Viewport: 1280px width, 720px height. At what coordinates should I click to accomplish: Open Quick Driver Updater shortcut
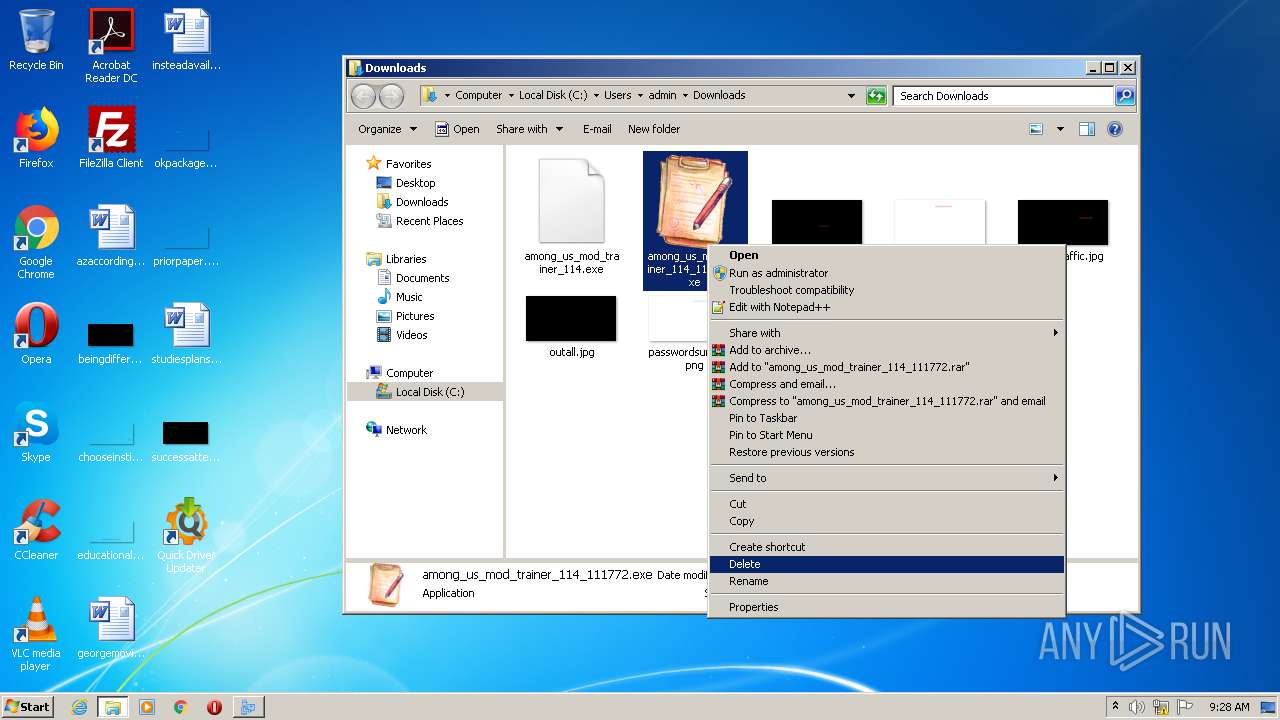pyautogui.click(x=186, y=536)
